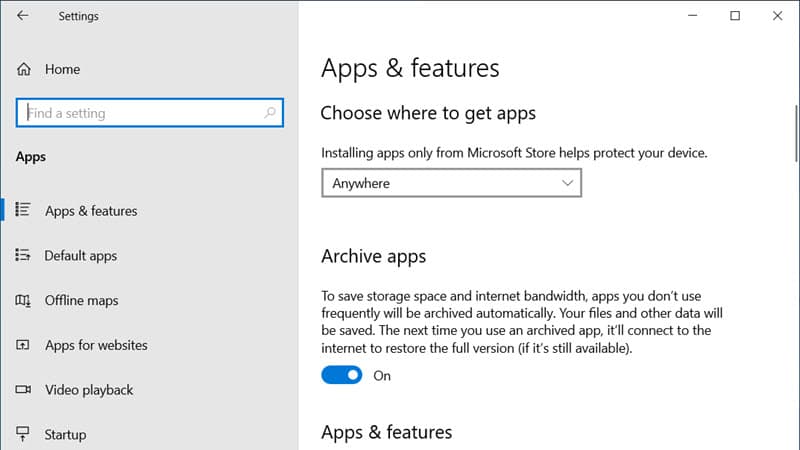This screenshot has width=800, height=450.
Task: Open Offline maps via its map icon
Action: click(x=23, y=301)
